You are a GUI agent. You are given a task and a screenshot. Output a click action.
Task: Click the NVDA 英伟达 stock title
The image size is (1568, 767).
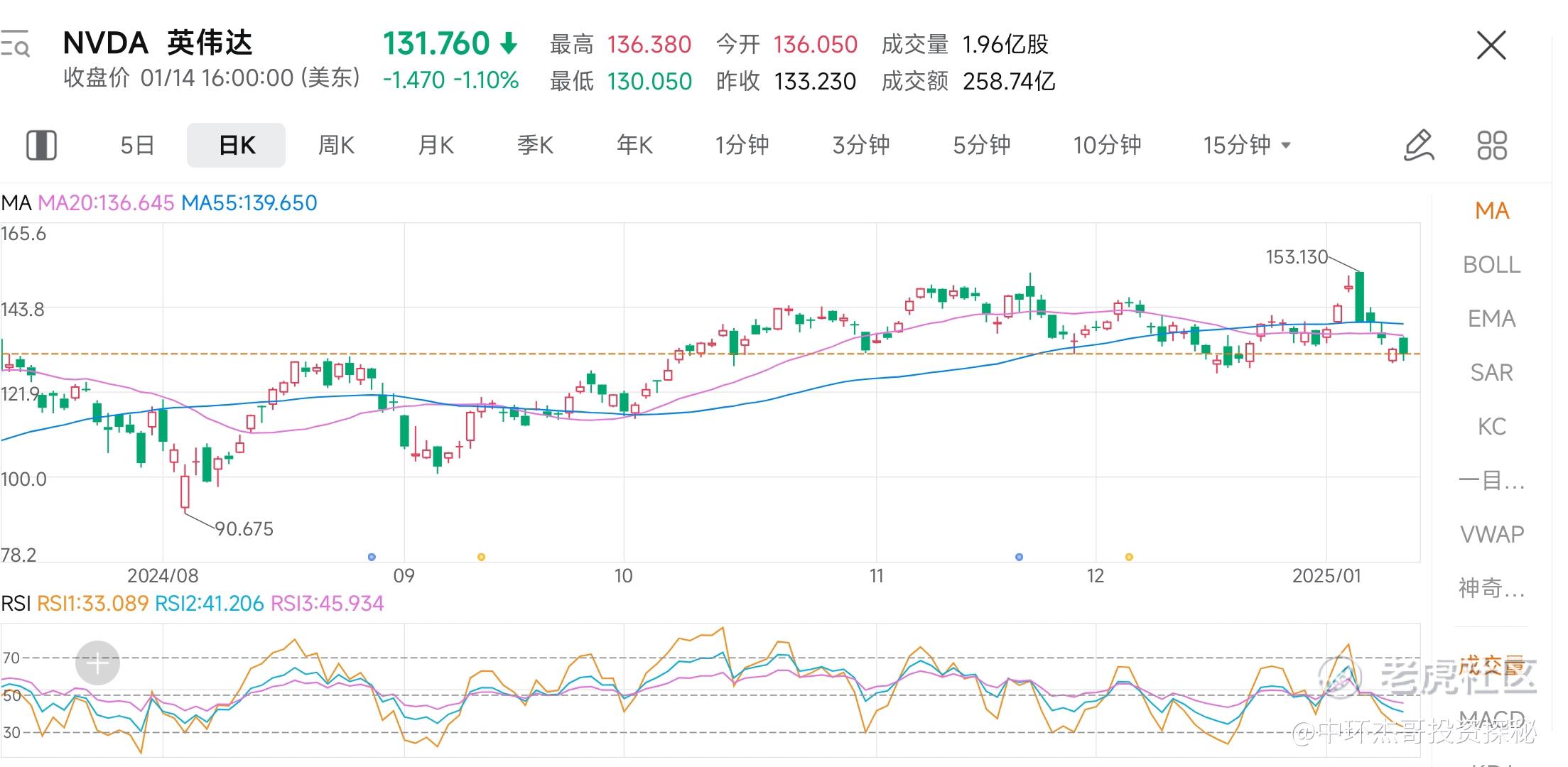pos(158,43)
